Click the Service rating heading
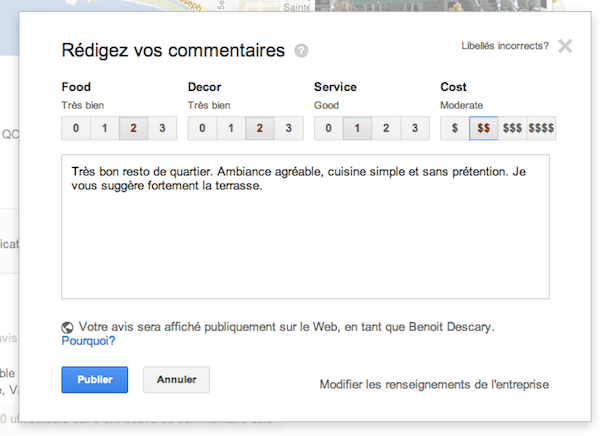Screen dimensions: 600x436 (335, 87)
